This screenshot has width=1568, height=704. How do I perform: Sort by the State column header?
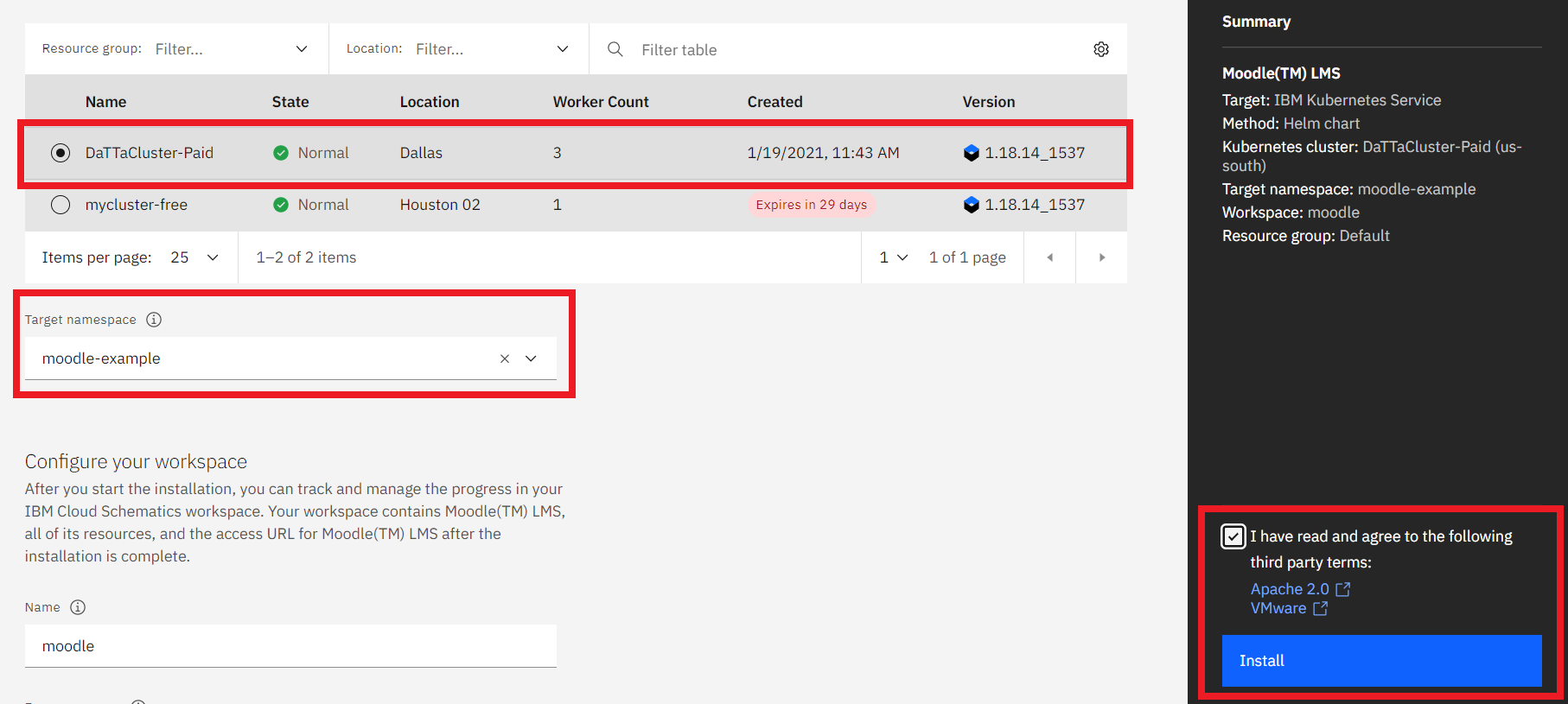[x=290, y=102]
